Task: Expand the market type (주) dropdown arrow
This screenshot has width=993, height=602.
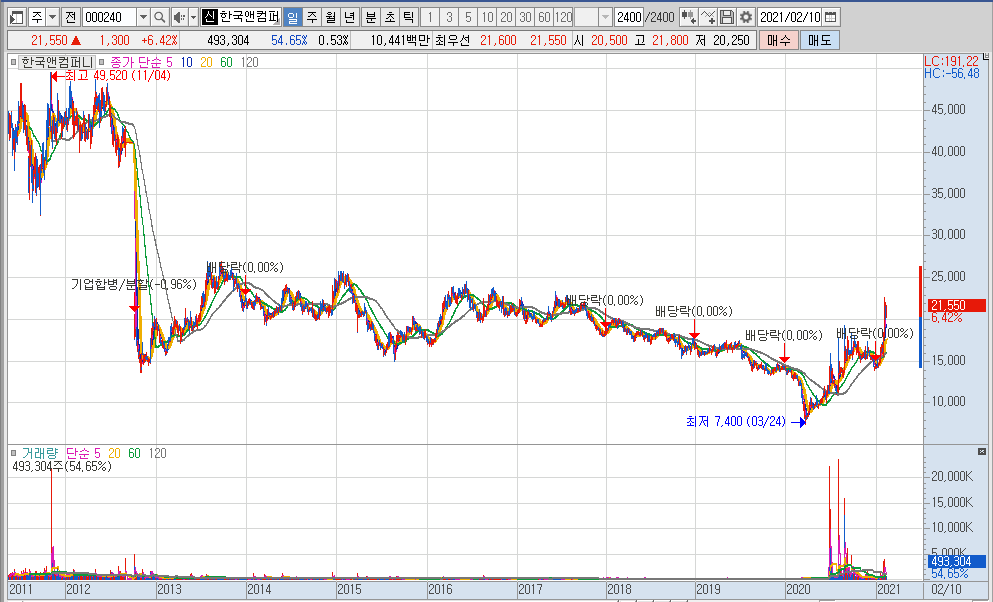Action: click(x=52, y=17)
